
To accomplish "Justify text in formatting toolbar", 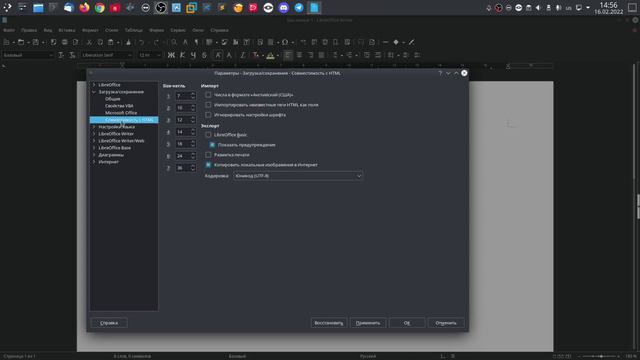I will 321,55.
